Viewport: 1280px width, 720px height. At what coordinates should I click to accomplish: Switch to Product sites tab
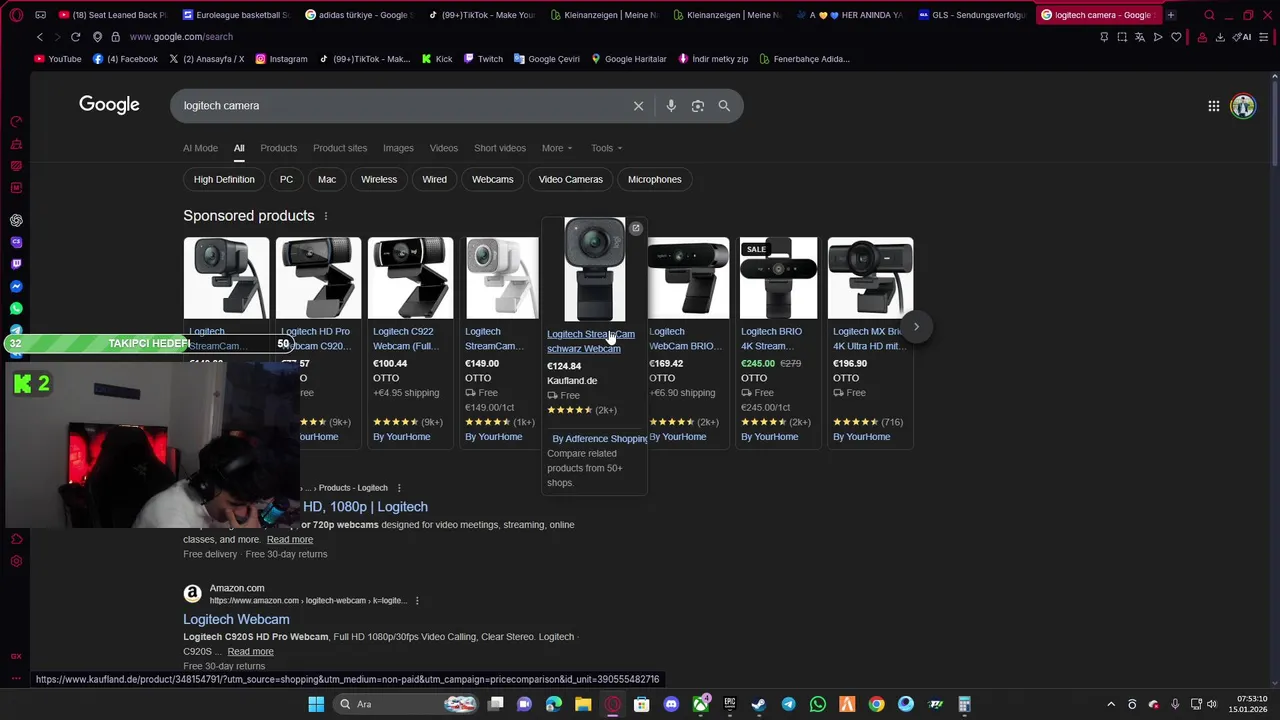340,148
